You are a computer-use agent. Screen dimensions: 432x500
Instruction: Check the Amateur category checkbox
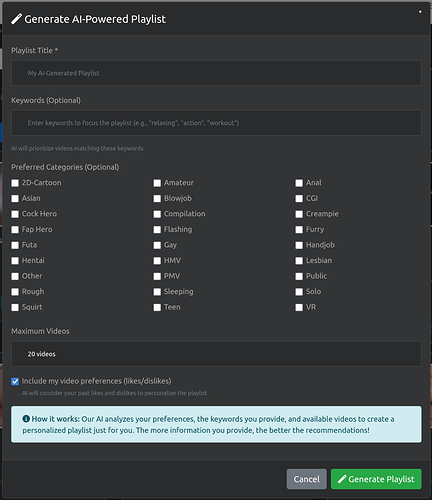(x=157, y=183)
